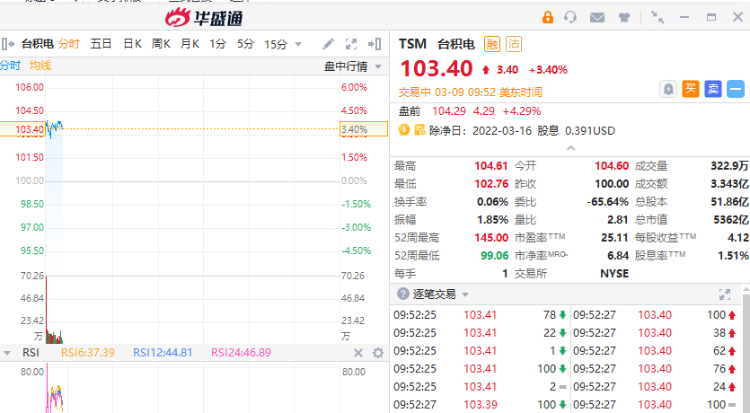Click the 沽 short-sell badge
Image resolution: width=750 pixels, height=413 pixels.
click(514, 44)
